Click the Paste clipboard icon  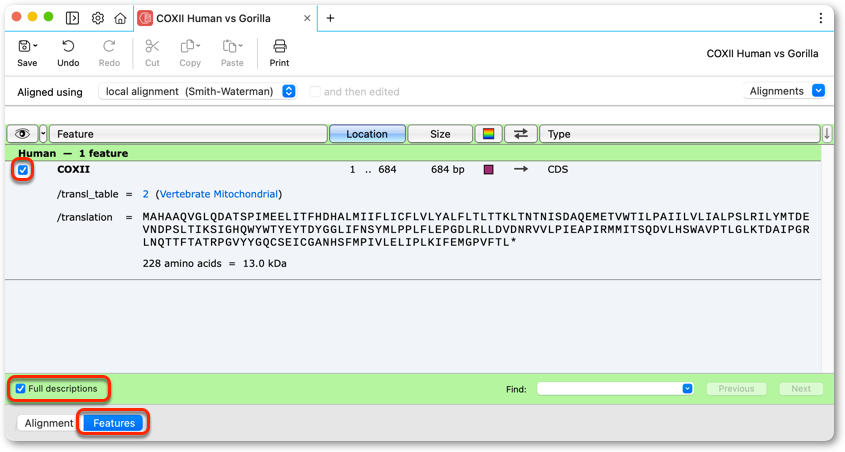coord(229,46)
